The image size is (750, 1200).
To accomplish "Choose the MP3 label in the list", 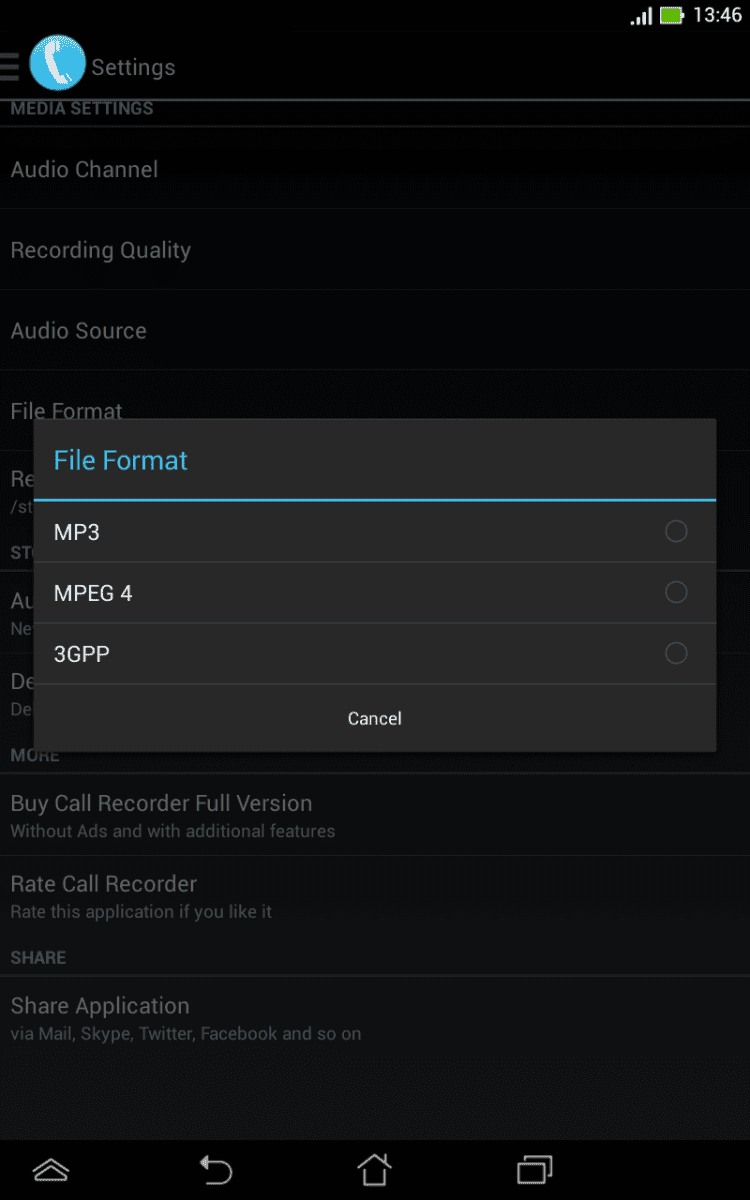I will 77,532.
